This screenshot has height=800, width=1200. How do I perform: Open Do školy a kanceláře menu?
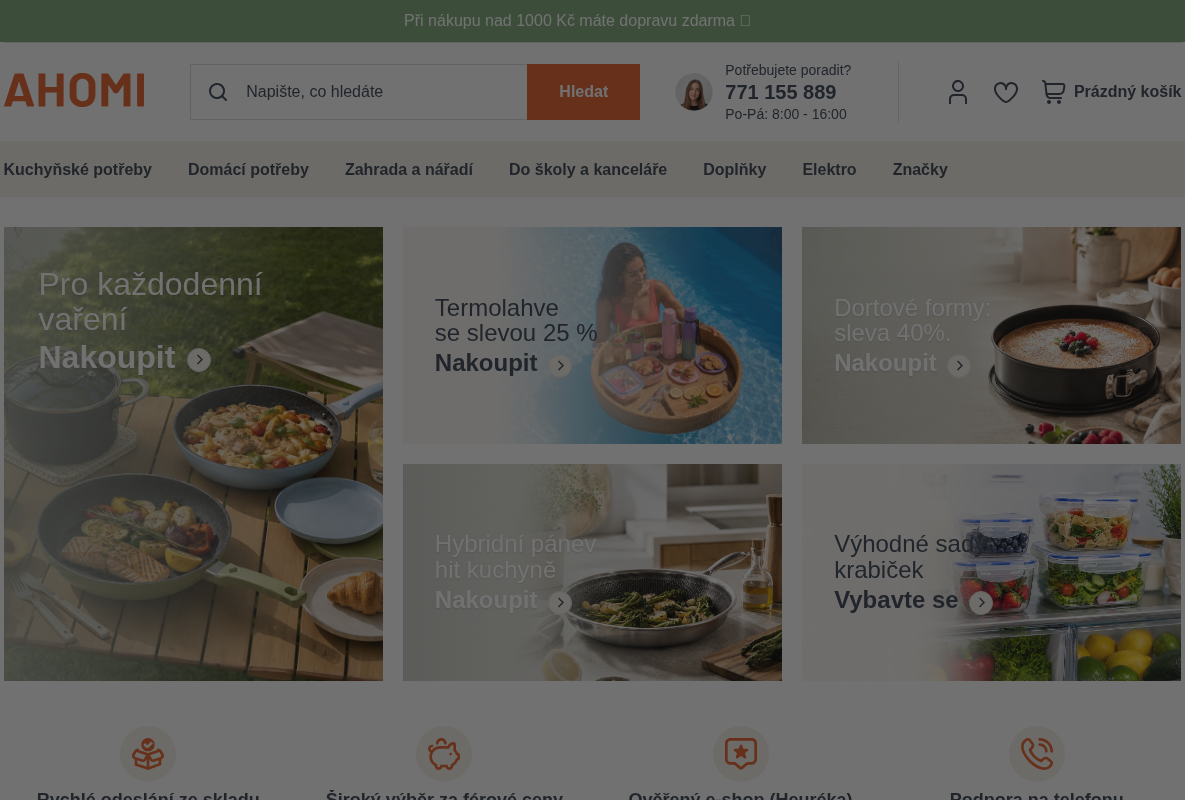click(x=588, y=170)
